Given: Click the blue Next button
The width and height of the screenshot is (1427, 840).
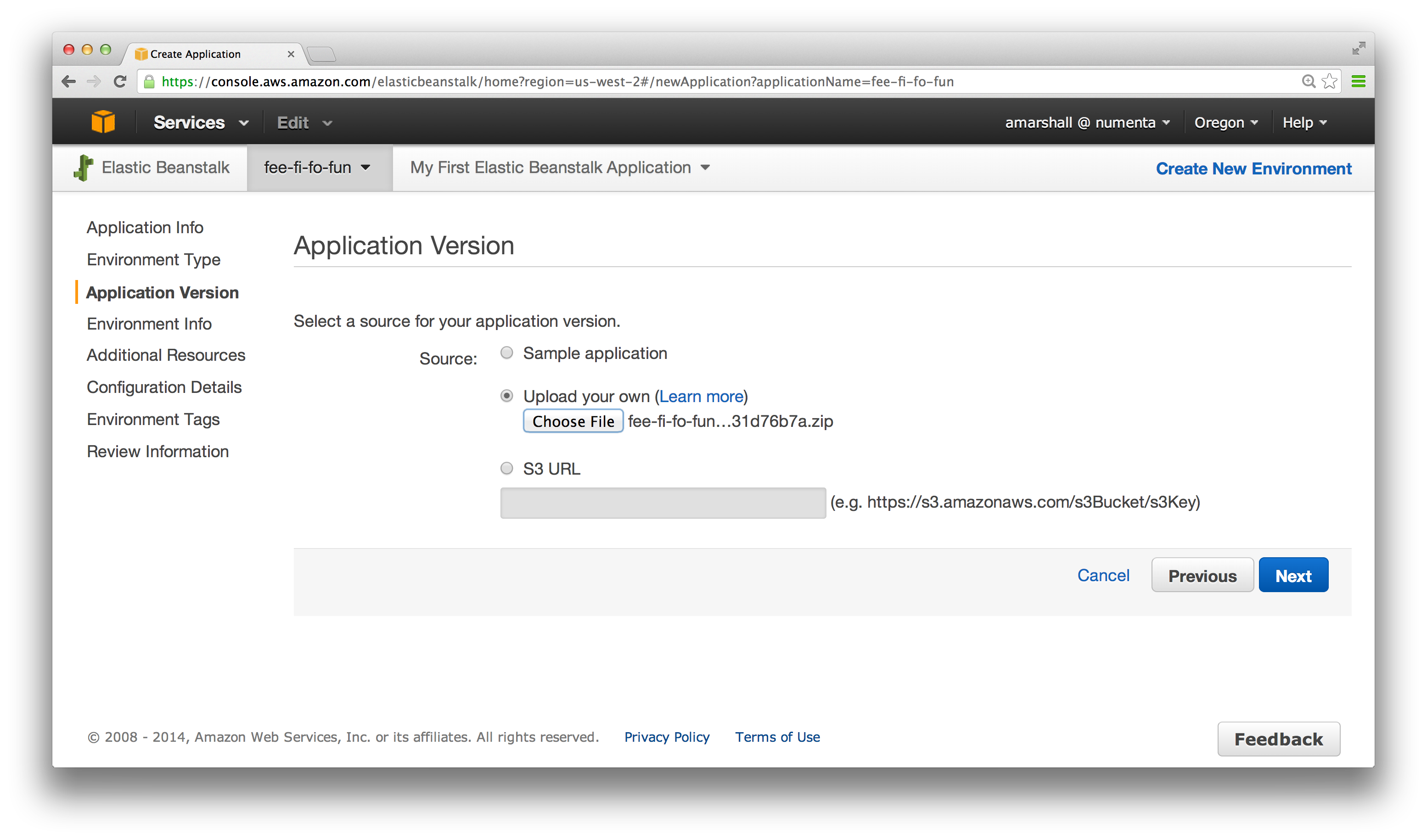Looking at the screenshot, I should point(1293,576).
